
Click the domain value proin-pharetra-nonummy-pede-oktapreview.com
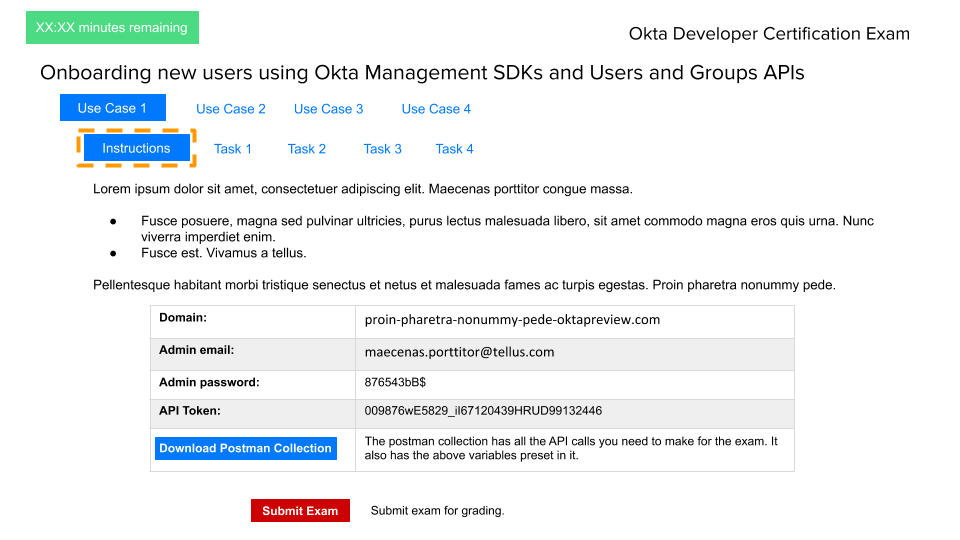[x=512, y=320]
